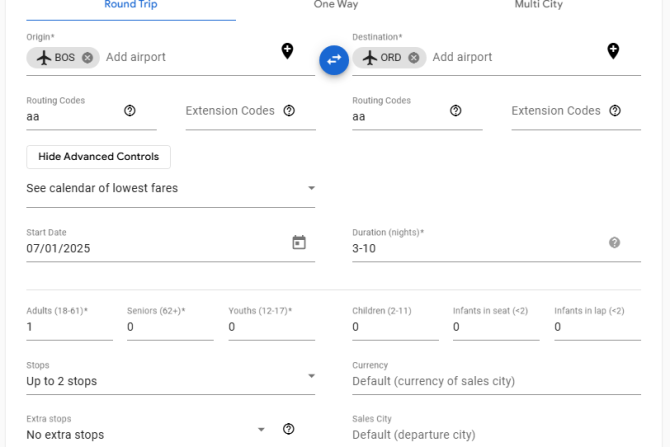The width and height of the screenshot is (670, 447).
Task: Switch to the One Way tab
Action: tap(336, 5)
